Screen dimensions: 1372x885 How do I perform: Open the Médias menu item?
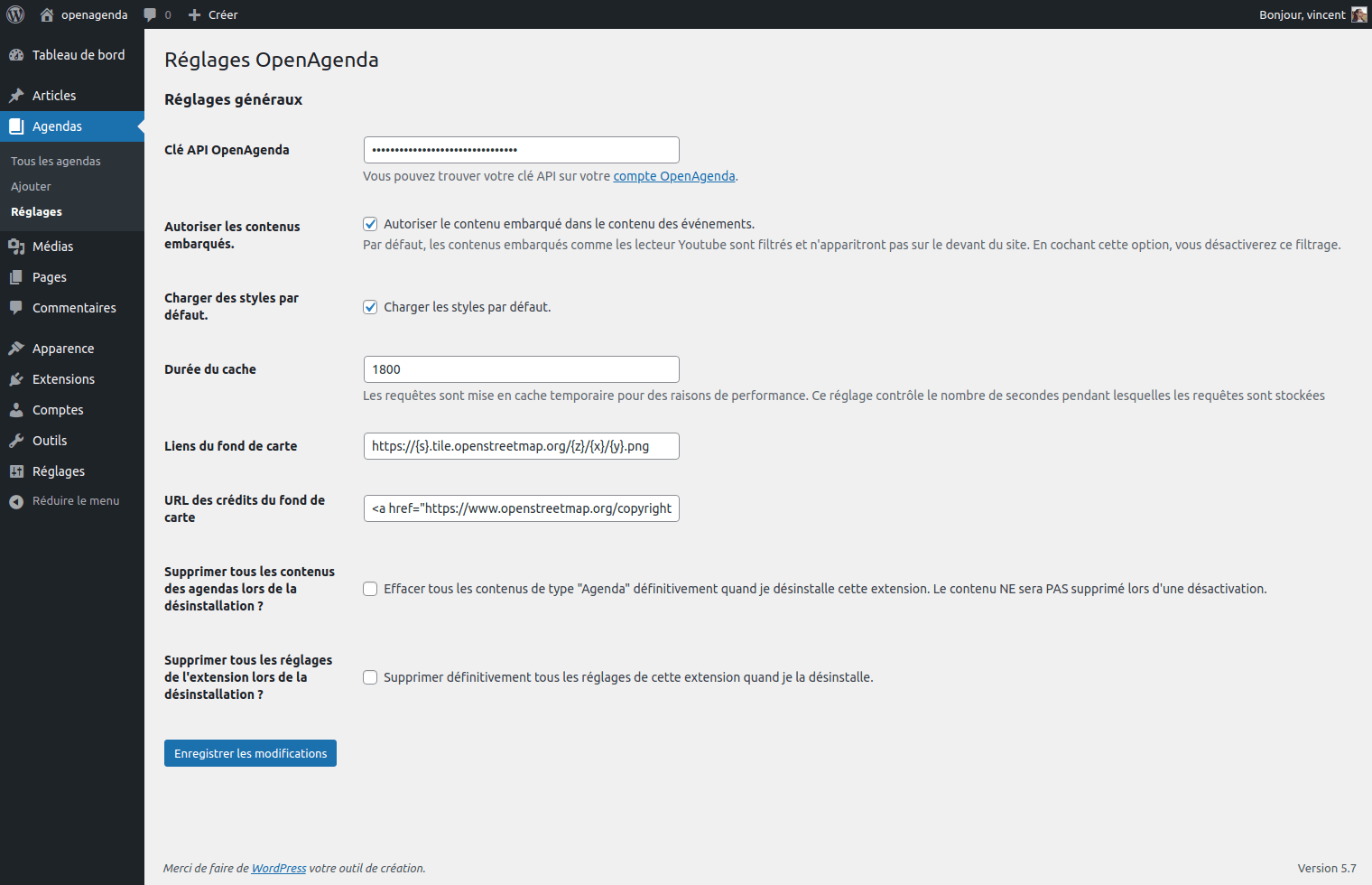pos(72,247)
